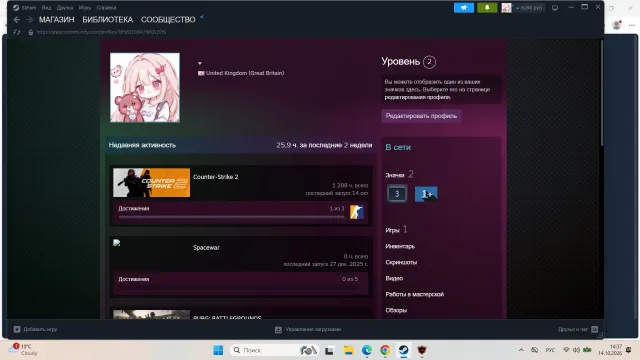This screenshot has height=360, width=640.
Task: Expand the persona name dropdown arrow
Action: point(200,63)
